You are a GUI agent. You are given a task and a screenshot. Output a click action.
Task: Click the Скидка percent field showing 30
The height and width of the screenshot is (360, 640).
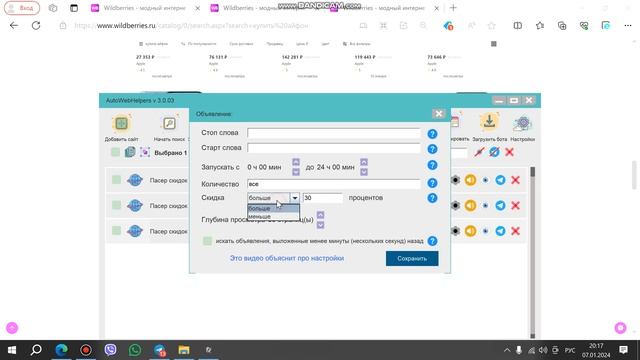tap(322, 198)
